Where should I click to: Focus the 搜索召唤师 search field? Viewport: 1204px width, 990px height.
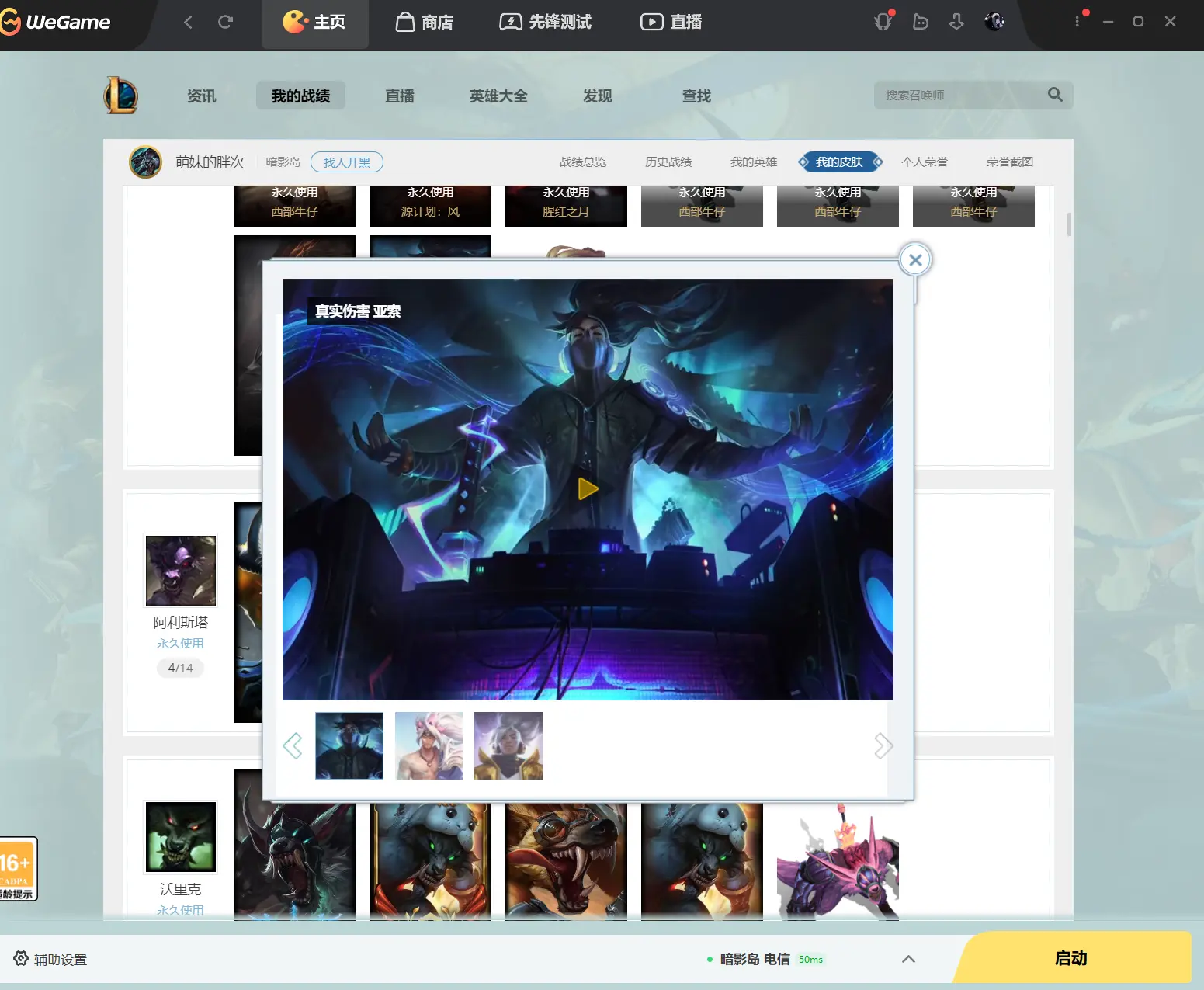(x=959, y=95)
